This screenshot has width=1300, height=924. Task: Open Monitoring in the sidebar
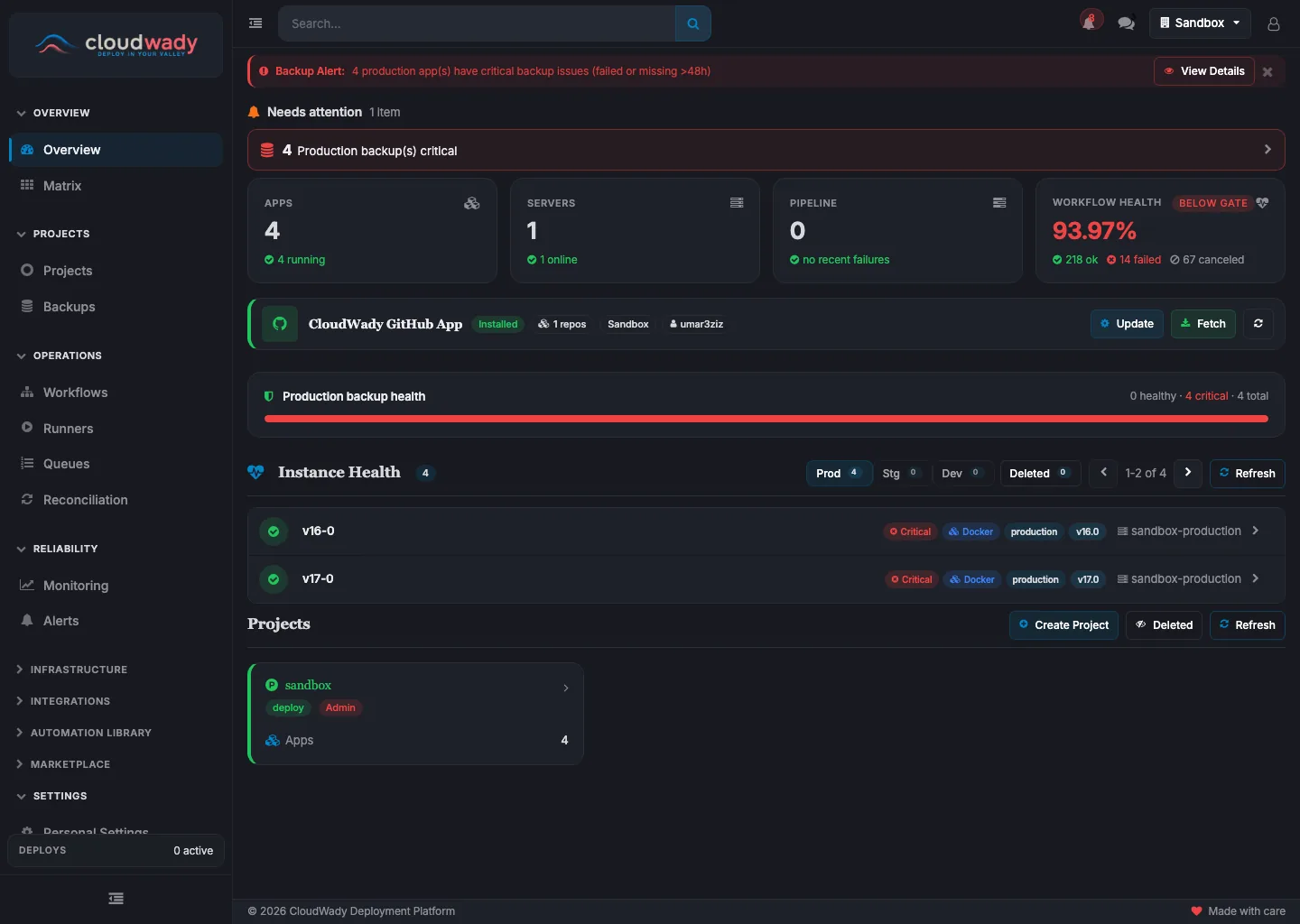pos(116,586)
